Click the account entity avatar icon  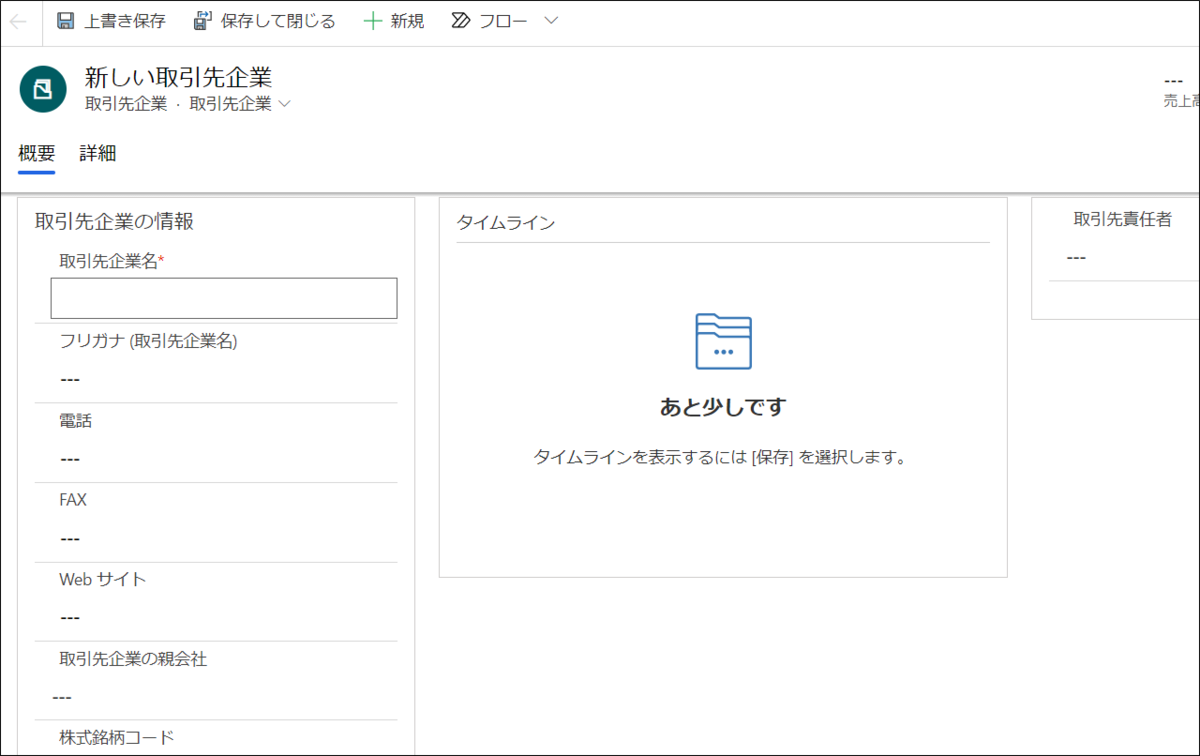pyautogui.click(x=41, y=89)
